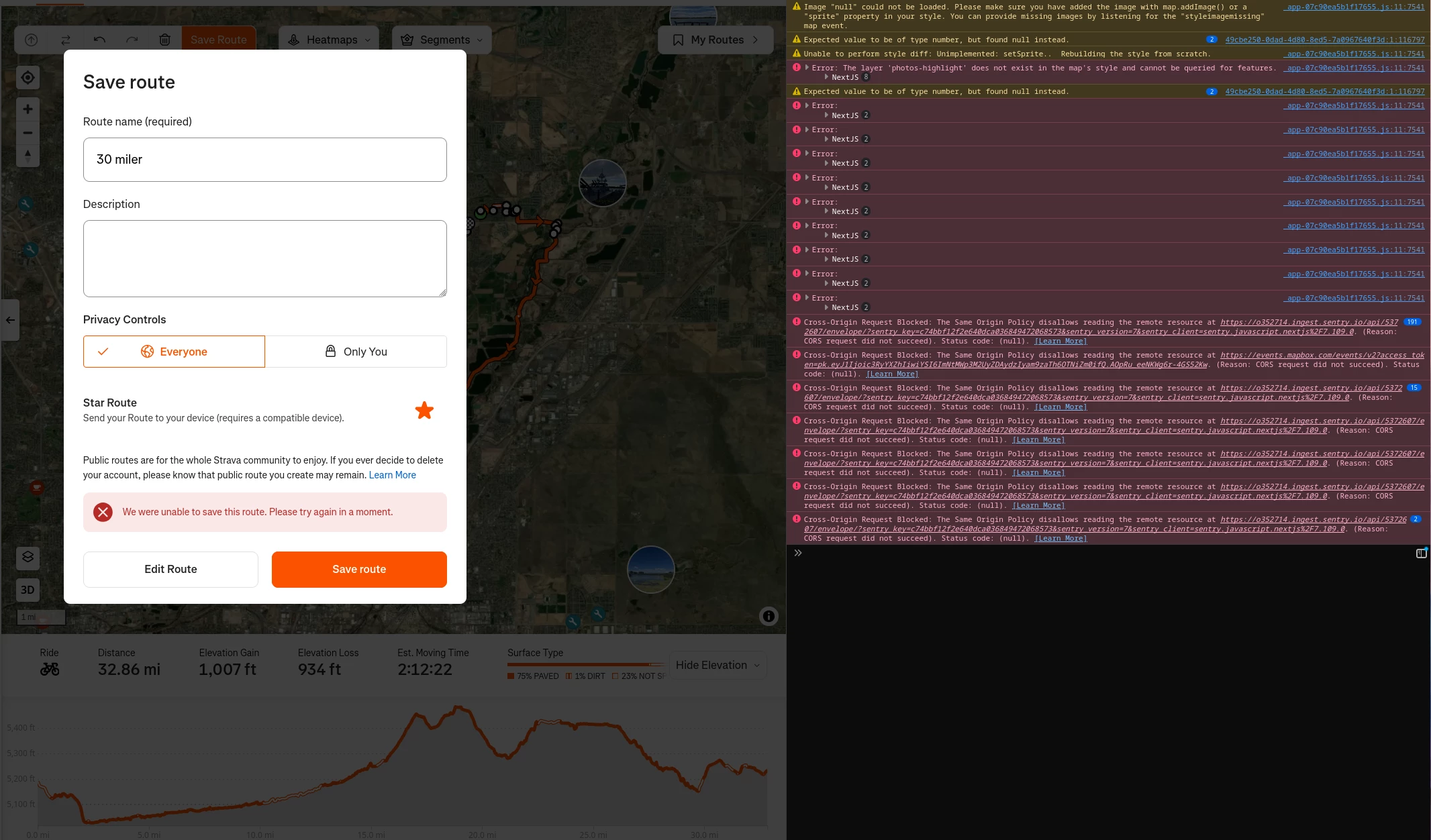Click the trash delete route icon
The height and width of the screenshot is (840, 1431).
164,40
